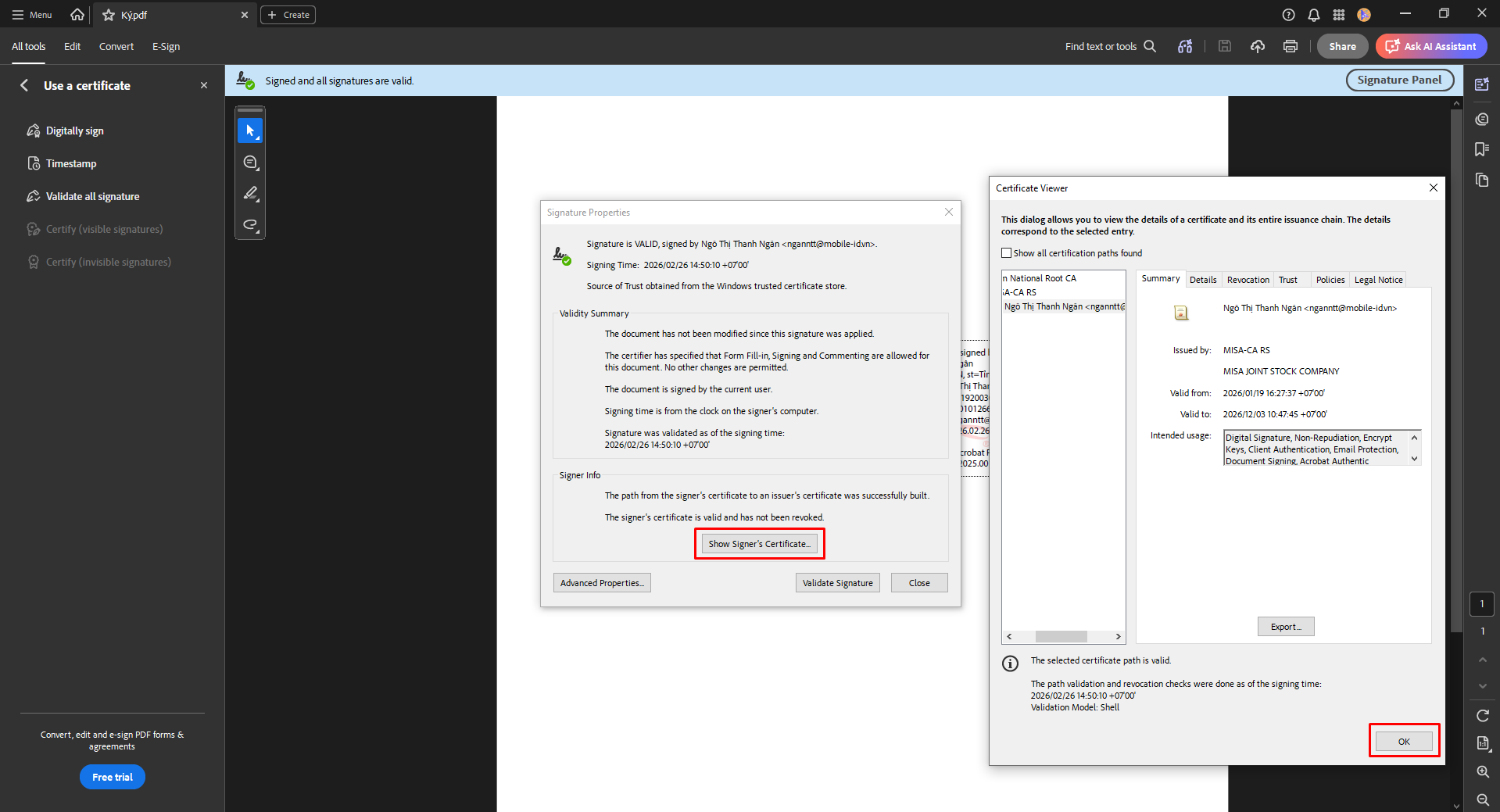Click Show Signer's Certificate button
This screenshot has height=812, width=1500.
tap(760, 544)
